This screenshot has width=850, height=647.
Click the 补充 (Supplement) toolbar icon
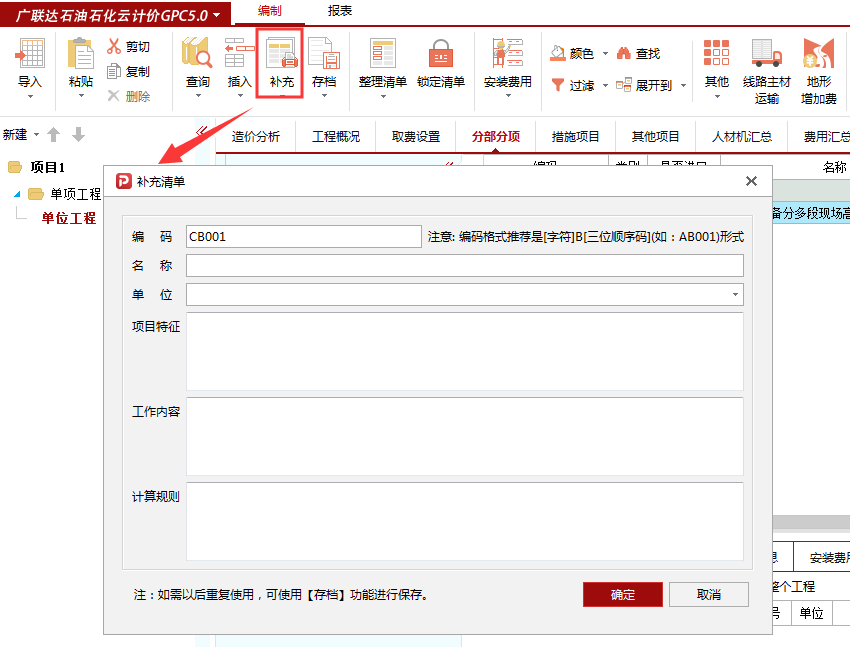(x=281, y=55)
